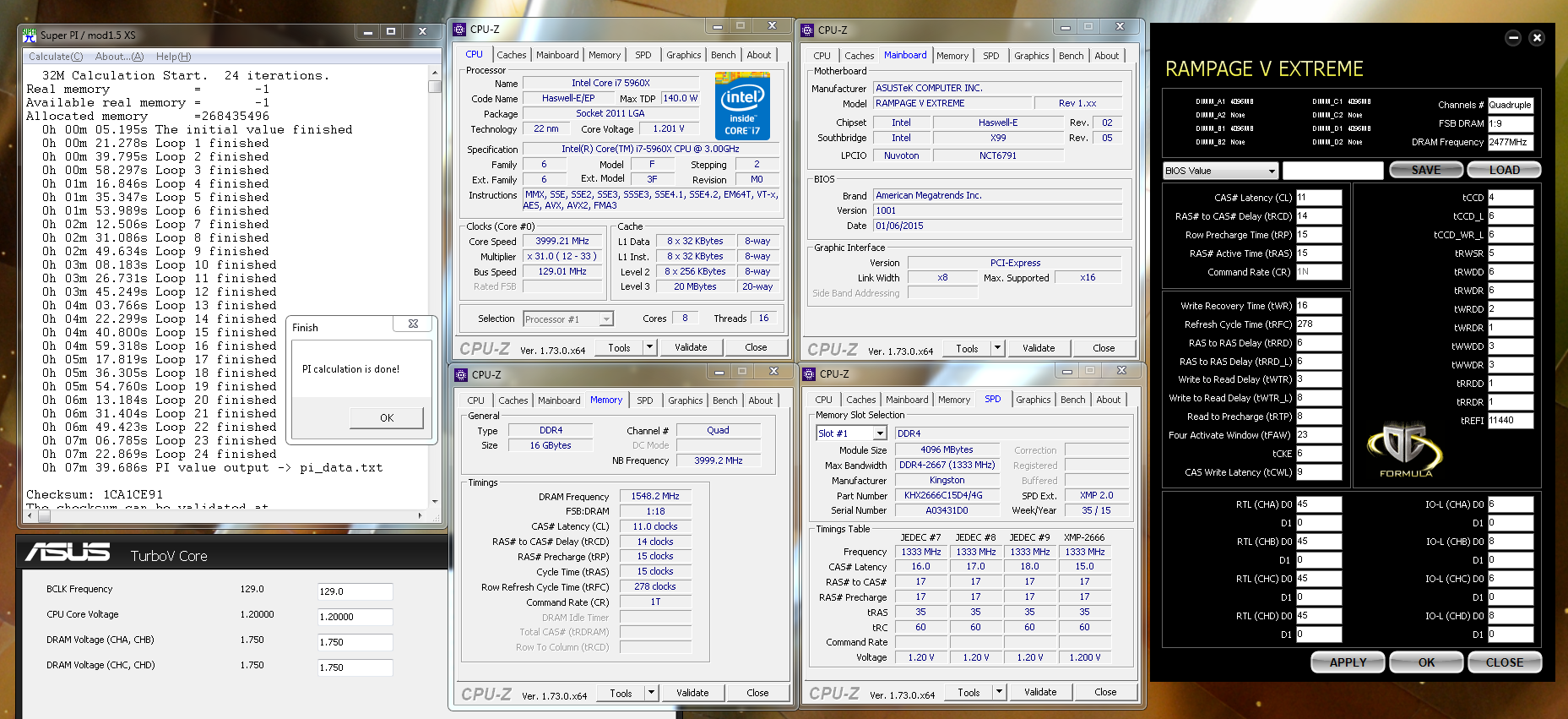Click the LOAD button in RAMPAGE V EXTREME
The height and width of the screenshot is (719, 1568).
click(x=1505, y=170)
